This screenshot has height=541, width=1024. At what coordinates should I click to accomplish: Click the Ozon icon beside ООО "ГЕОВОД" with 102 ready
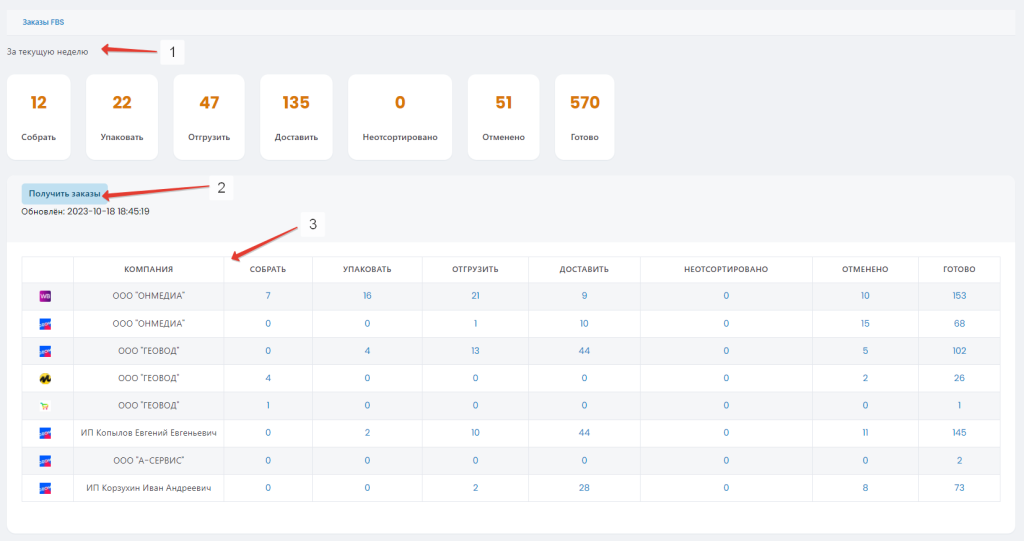(x=45, y=351)
